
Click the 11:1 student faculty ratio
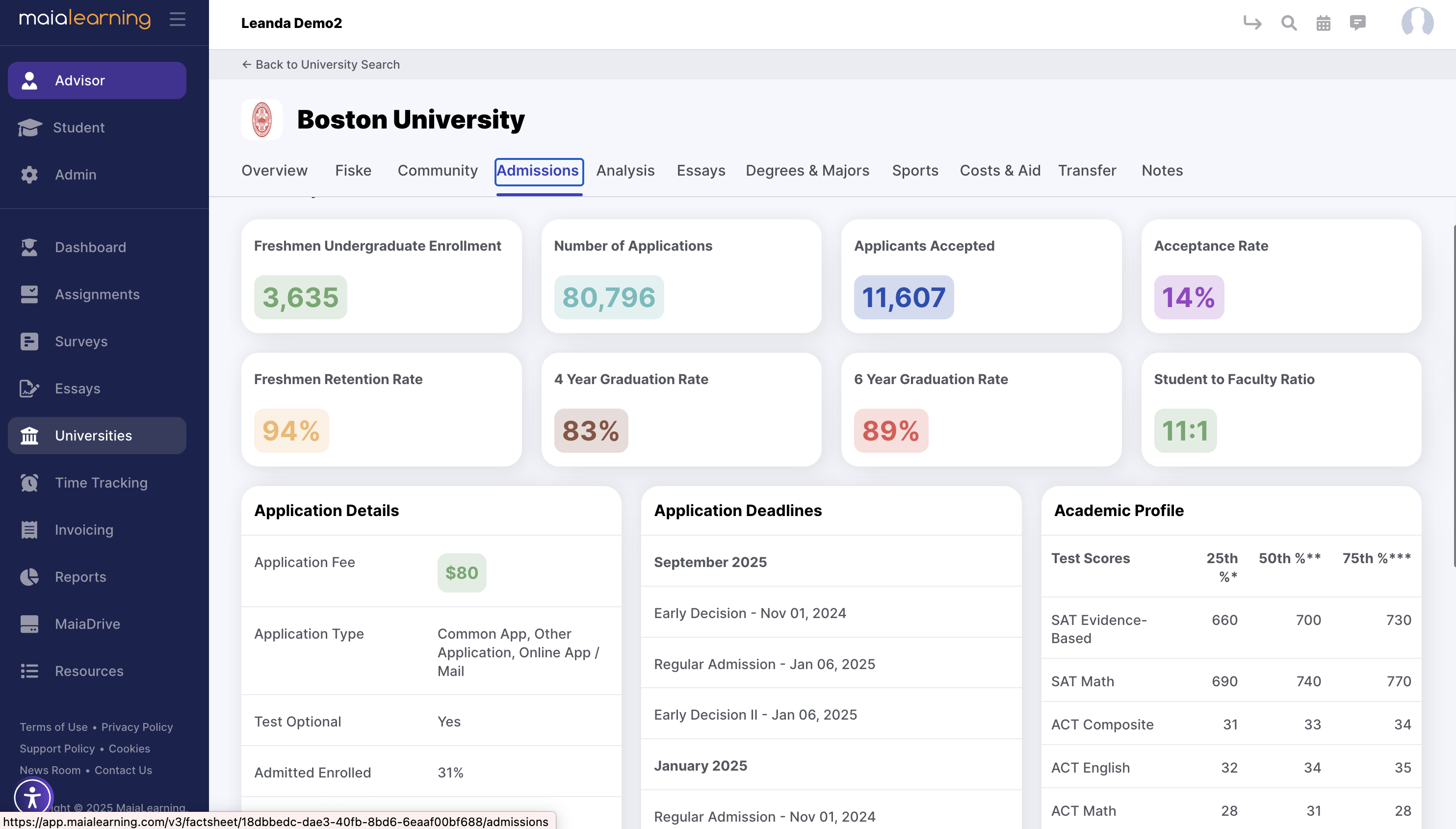pos(1185,431)
